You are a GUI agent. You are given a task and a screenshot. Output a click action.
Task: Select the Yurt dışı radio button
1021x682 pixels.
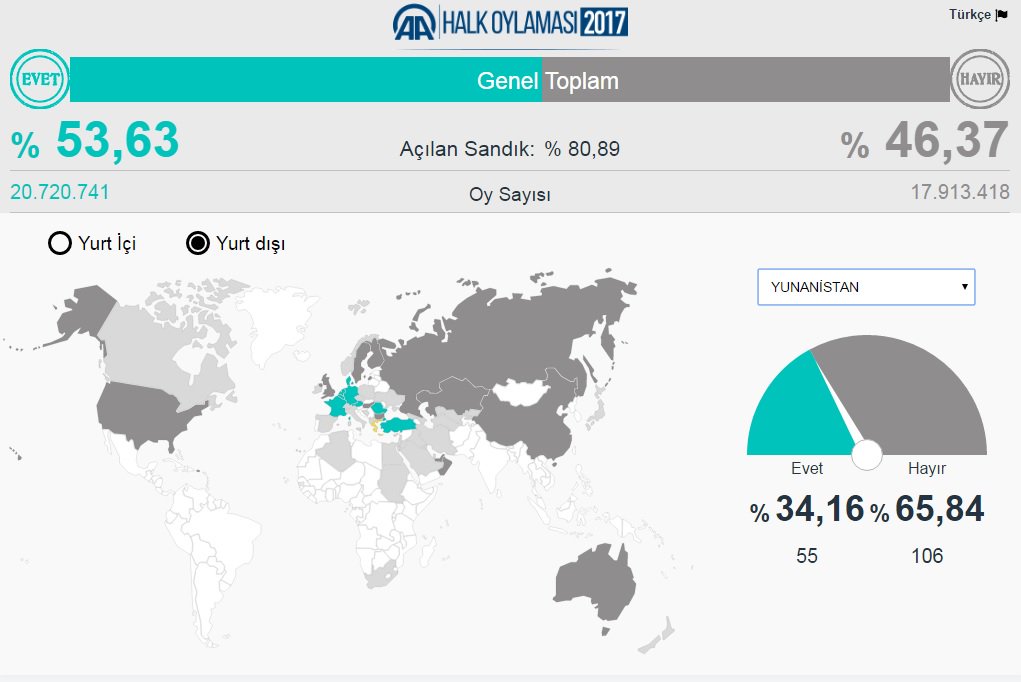coord(197,243)
